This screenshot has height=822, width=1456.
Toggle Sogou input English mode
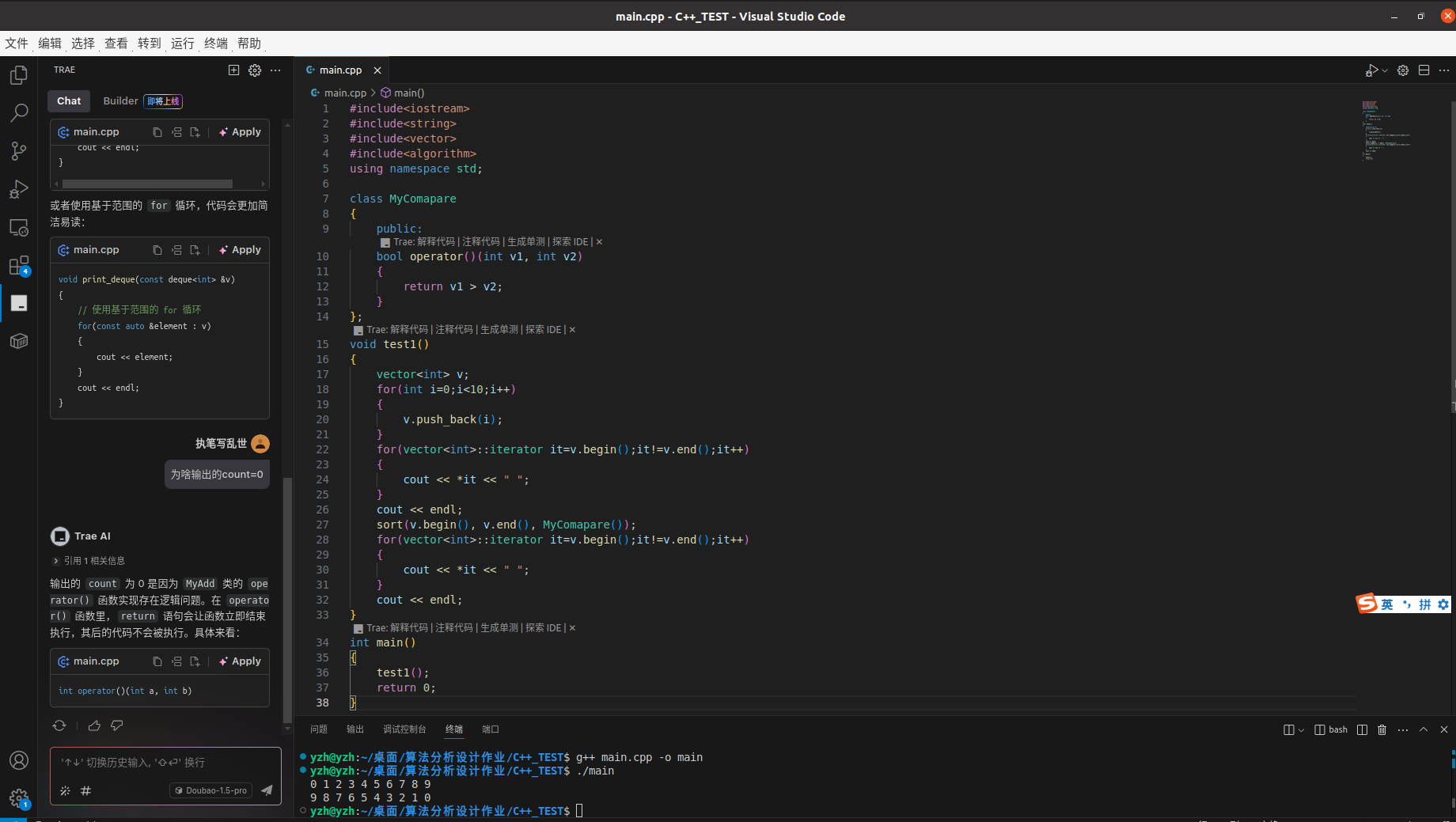(1387, 604)
